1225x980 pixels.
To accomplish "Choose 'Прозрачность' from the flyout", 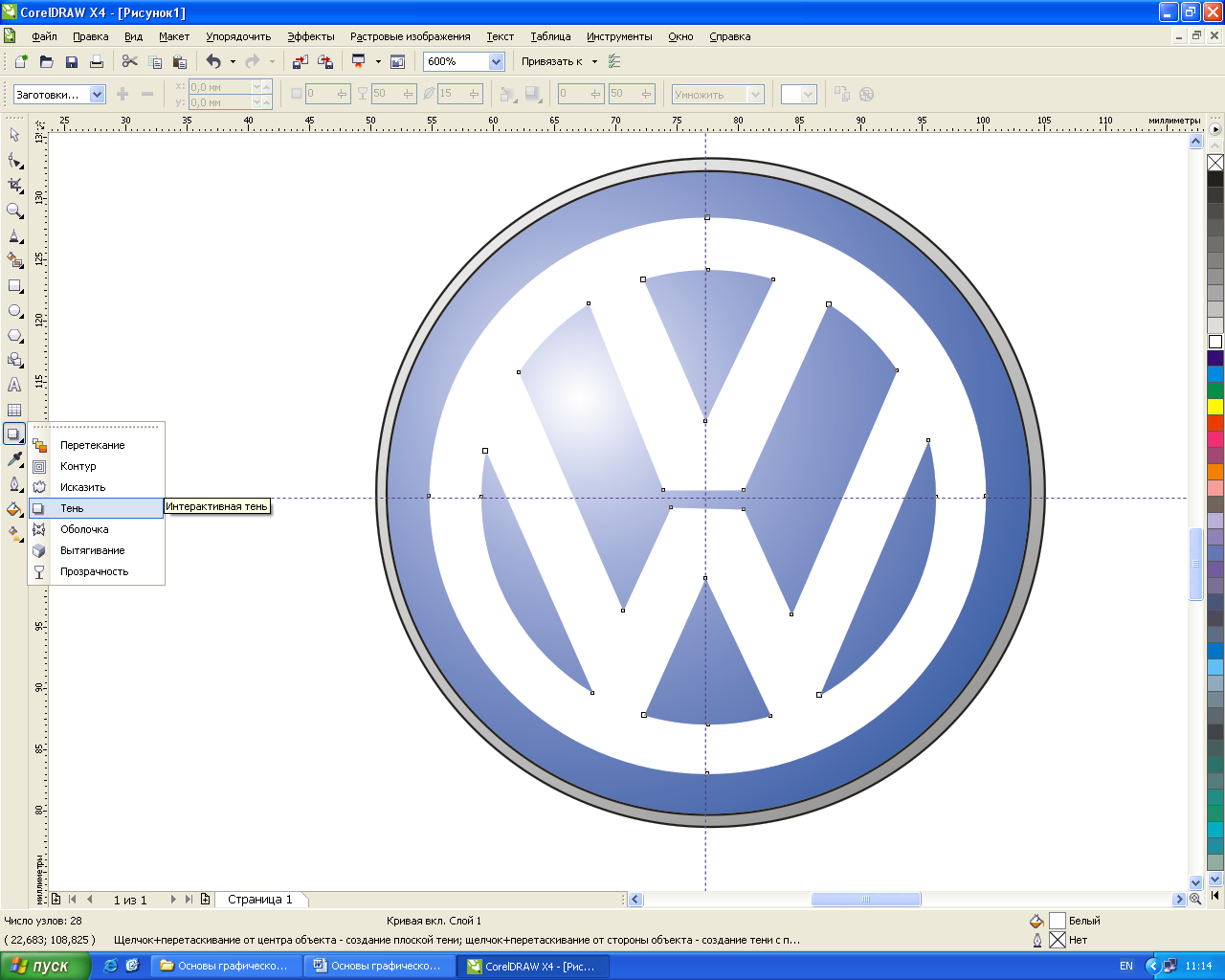I will pyautogui.click(x=97, y=571).
